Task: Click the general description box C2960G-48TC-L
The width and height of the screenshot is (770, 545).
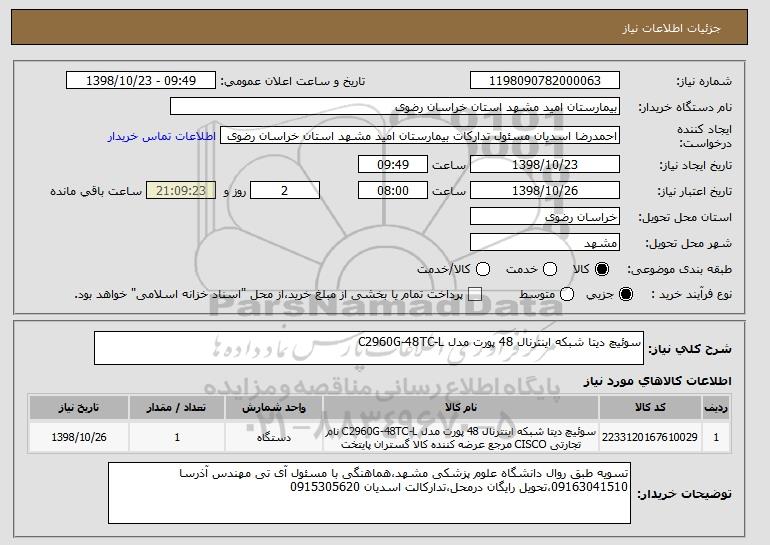Action: (x=369, y=348)
